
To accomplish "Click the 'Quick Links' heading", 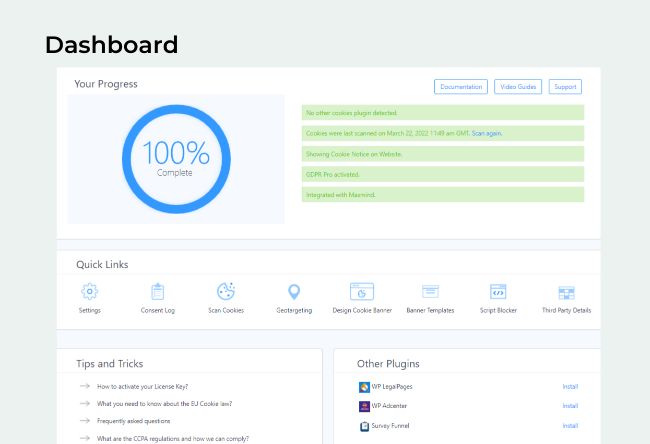I will tap(102, 264).
